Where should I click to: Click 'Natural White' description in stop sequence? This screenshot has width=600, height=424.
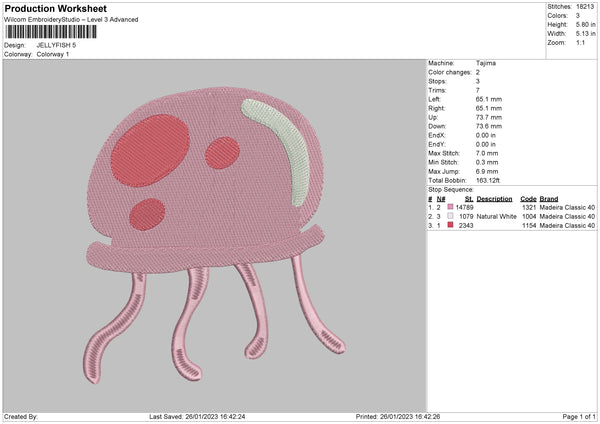pyautogui.click(x=497, y=216)
